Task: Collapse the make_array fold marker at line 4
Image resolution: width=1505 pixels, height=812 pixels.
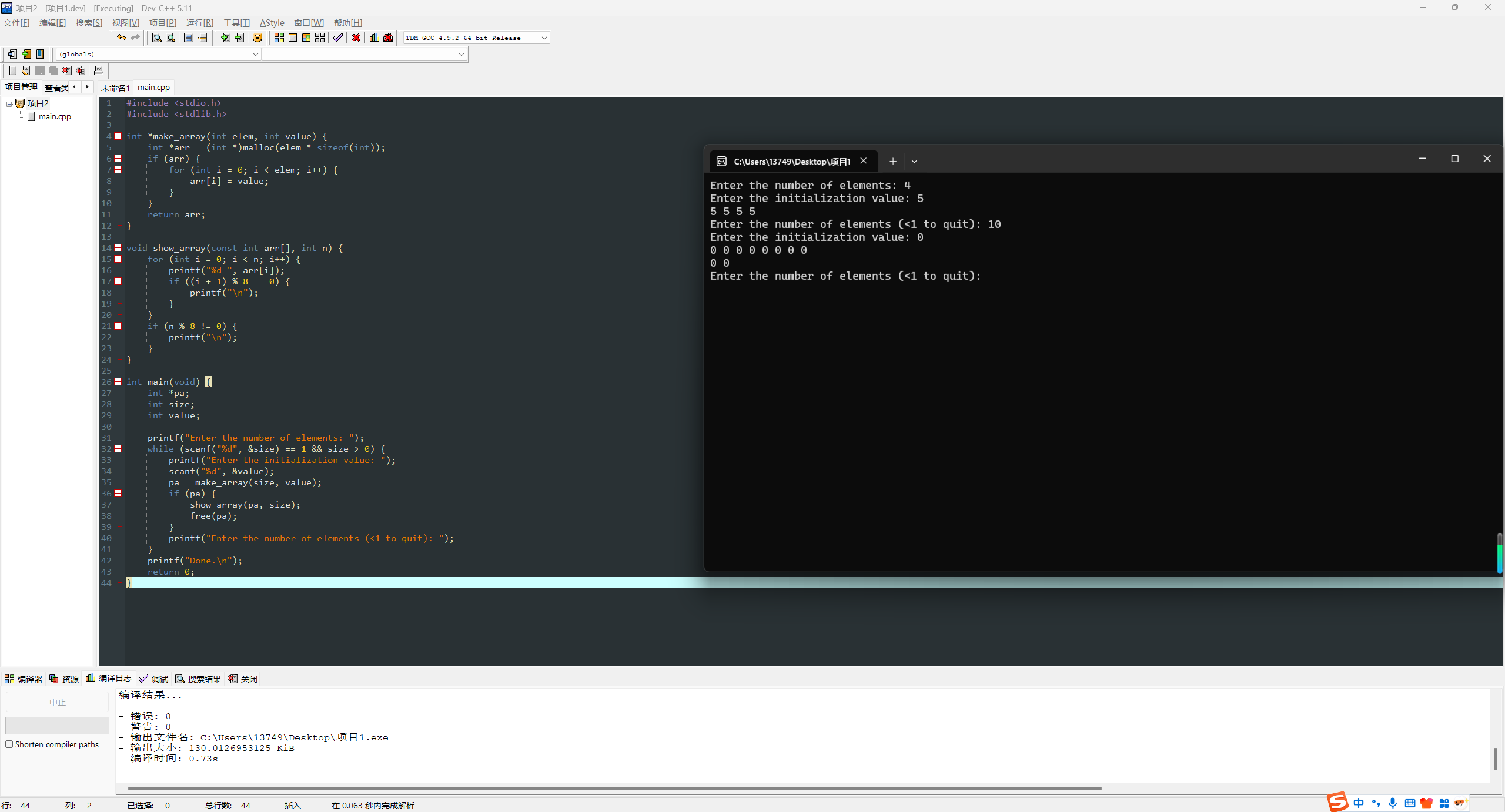Action: [x=118, y=136]
